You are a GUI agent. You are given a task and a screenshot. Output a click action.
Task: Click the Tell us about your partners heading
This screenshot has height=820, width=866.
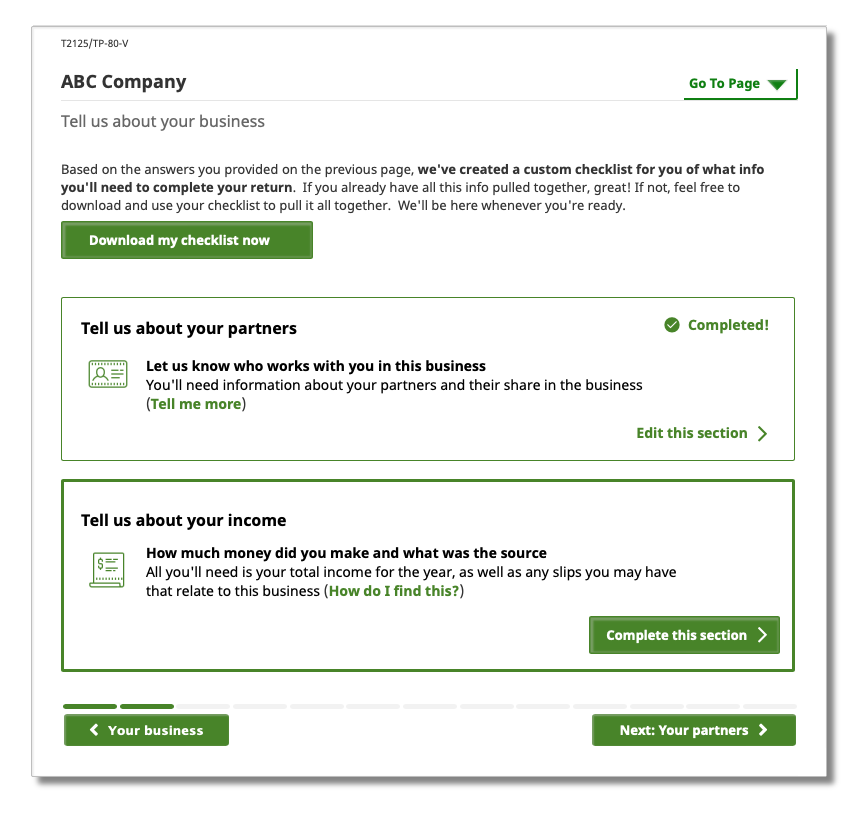pos(189,328)
